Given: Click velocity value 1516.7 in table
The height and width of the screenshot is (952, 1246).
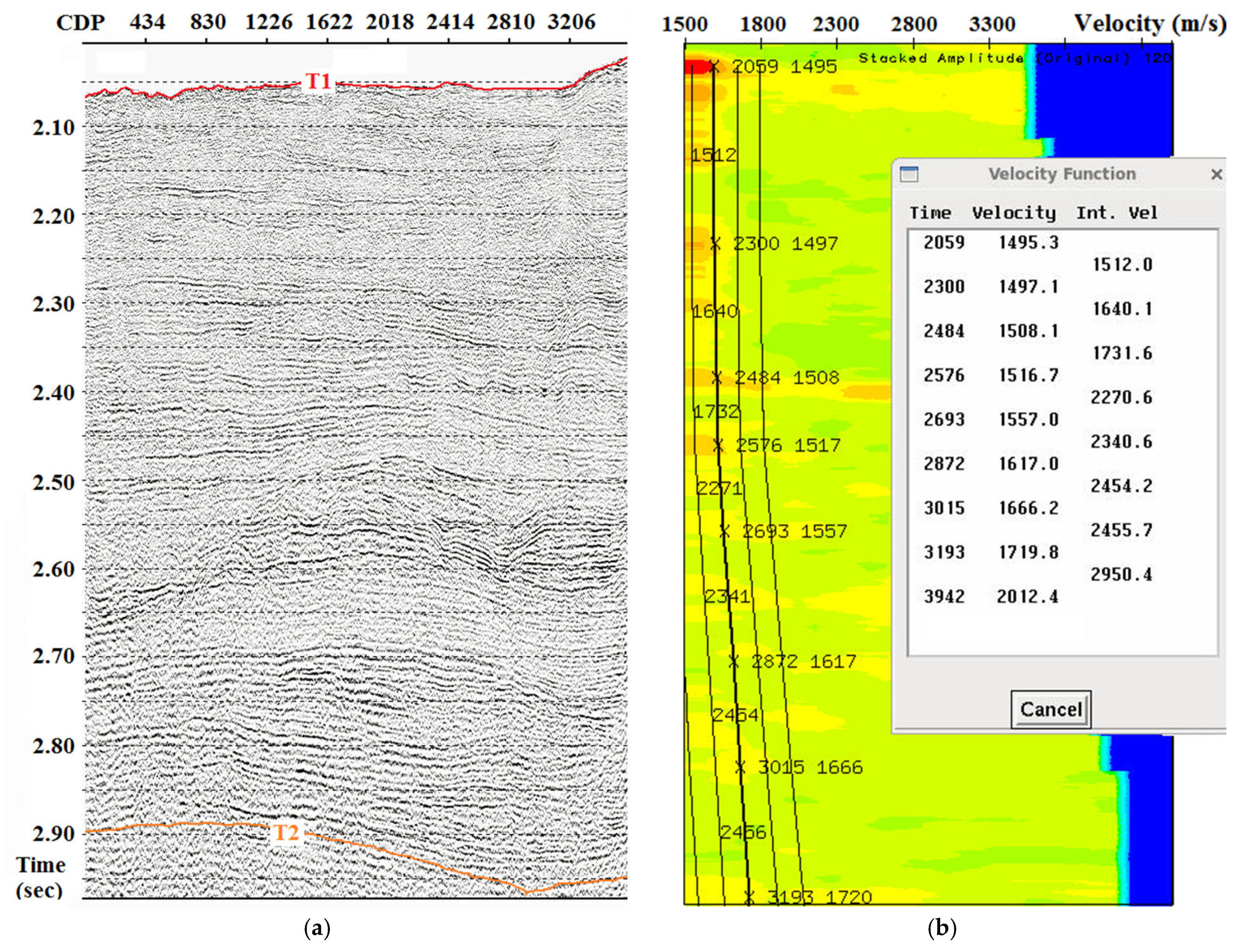Looking at the screenshot, I should [1028, 375].
